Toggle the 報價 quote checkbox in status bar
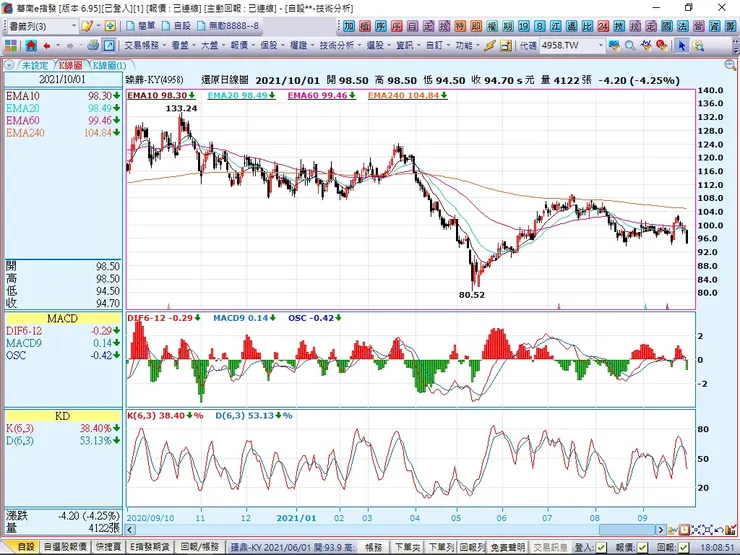This screenshot has height=555, width=740. coord(642,547)
